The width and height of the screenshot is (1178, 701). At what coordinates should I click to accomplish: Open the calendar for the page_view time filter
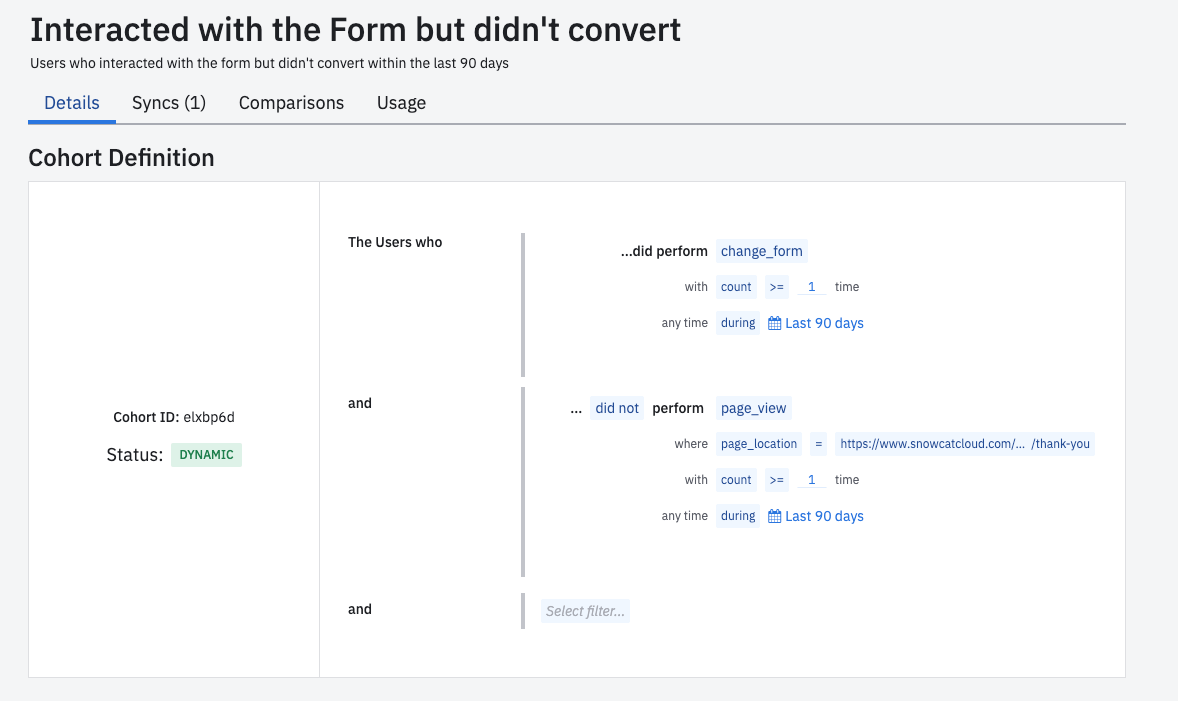click(815, 515)
